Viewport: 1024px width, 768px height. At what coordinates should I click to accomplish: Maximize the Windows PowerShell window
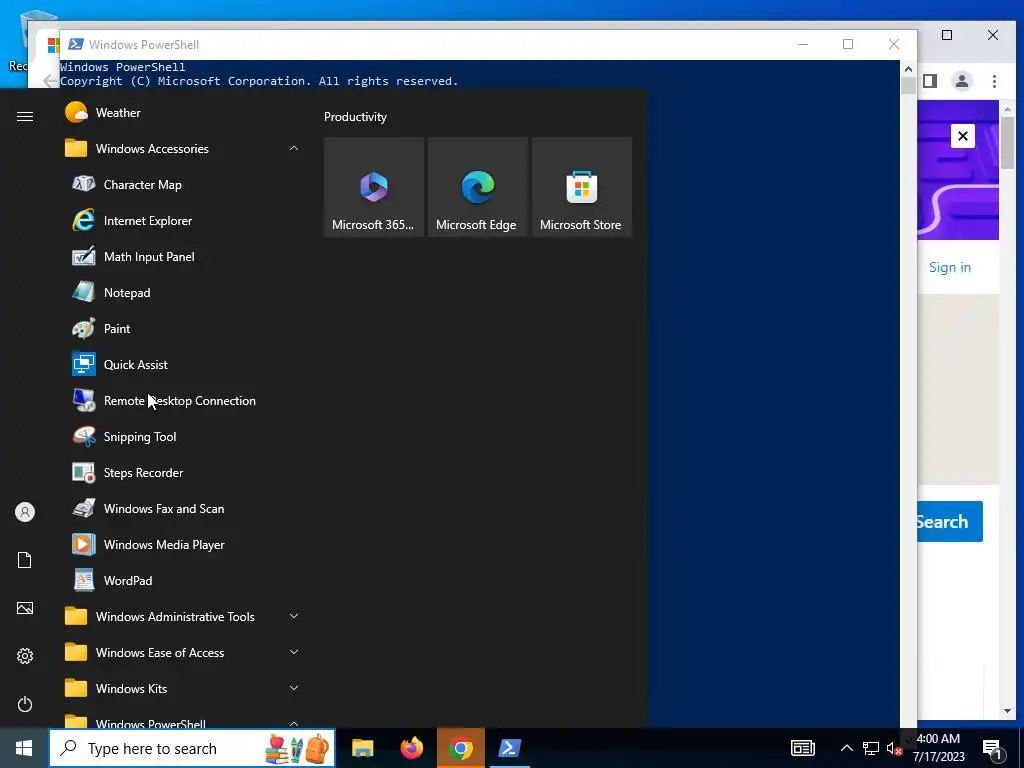pyautogui.click(x=848, y=44)
